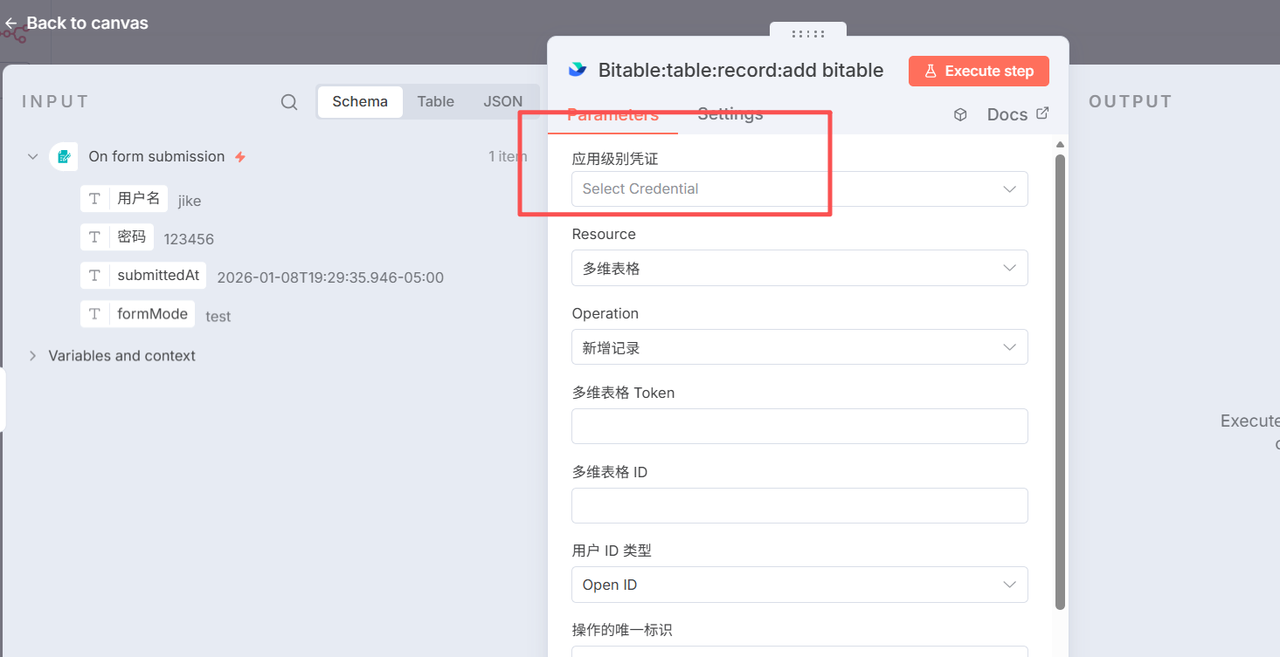Open the Settings tab
The image size is (1280, 657).
point(730,114)
